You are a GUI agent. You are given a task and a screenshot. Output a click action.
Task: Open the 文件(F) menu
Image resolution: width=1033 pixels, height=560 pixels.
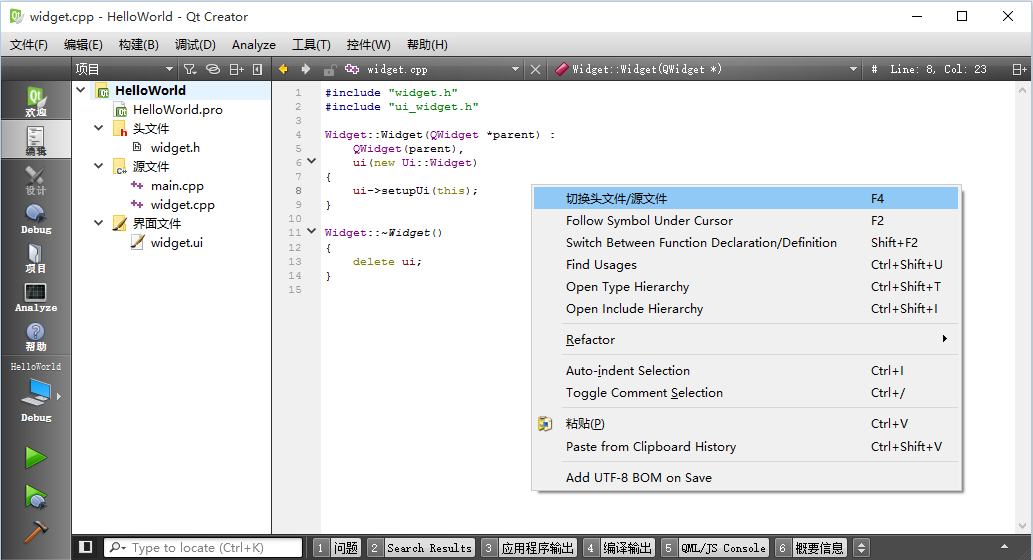pyautogui.click(x=29, y=45)
